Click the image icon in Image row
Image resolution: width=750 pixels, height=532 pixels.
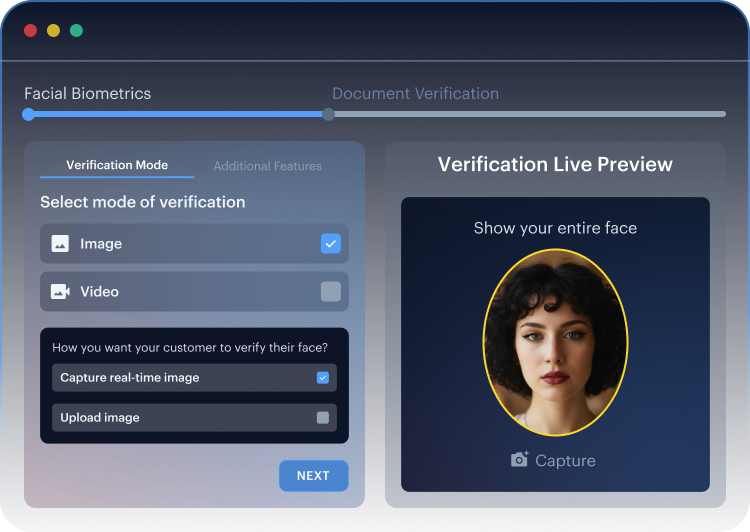click(x=60, y=244)
